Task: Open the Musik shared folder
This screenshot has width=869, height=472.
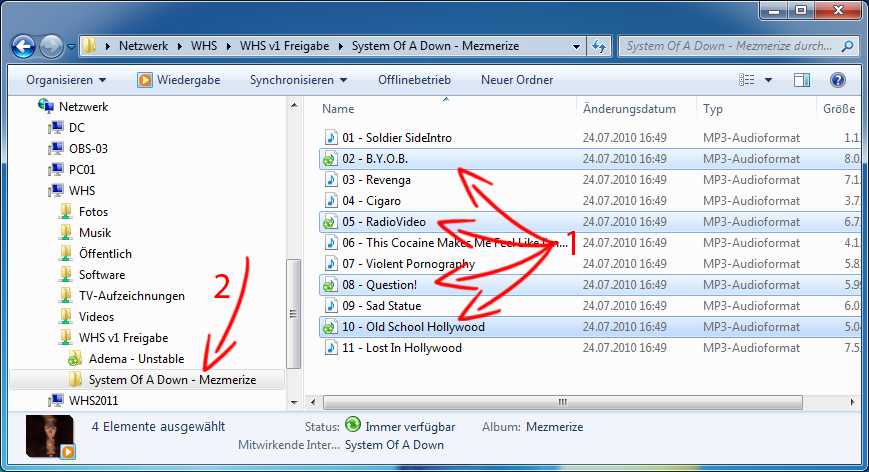Action: [95, 233]
